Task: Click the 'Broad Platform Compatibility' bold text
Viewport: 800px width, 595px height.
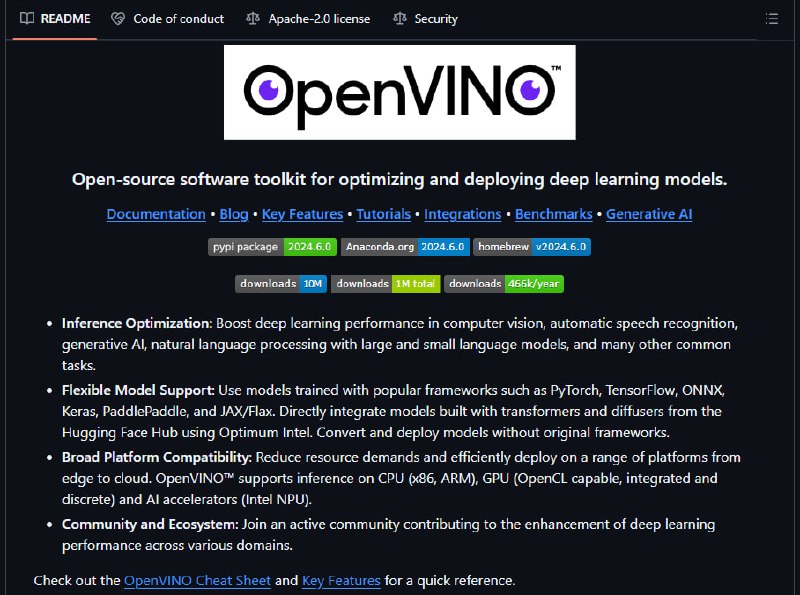Action: point(157,457)
